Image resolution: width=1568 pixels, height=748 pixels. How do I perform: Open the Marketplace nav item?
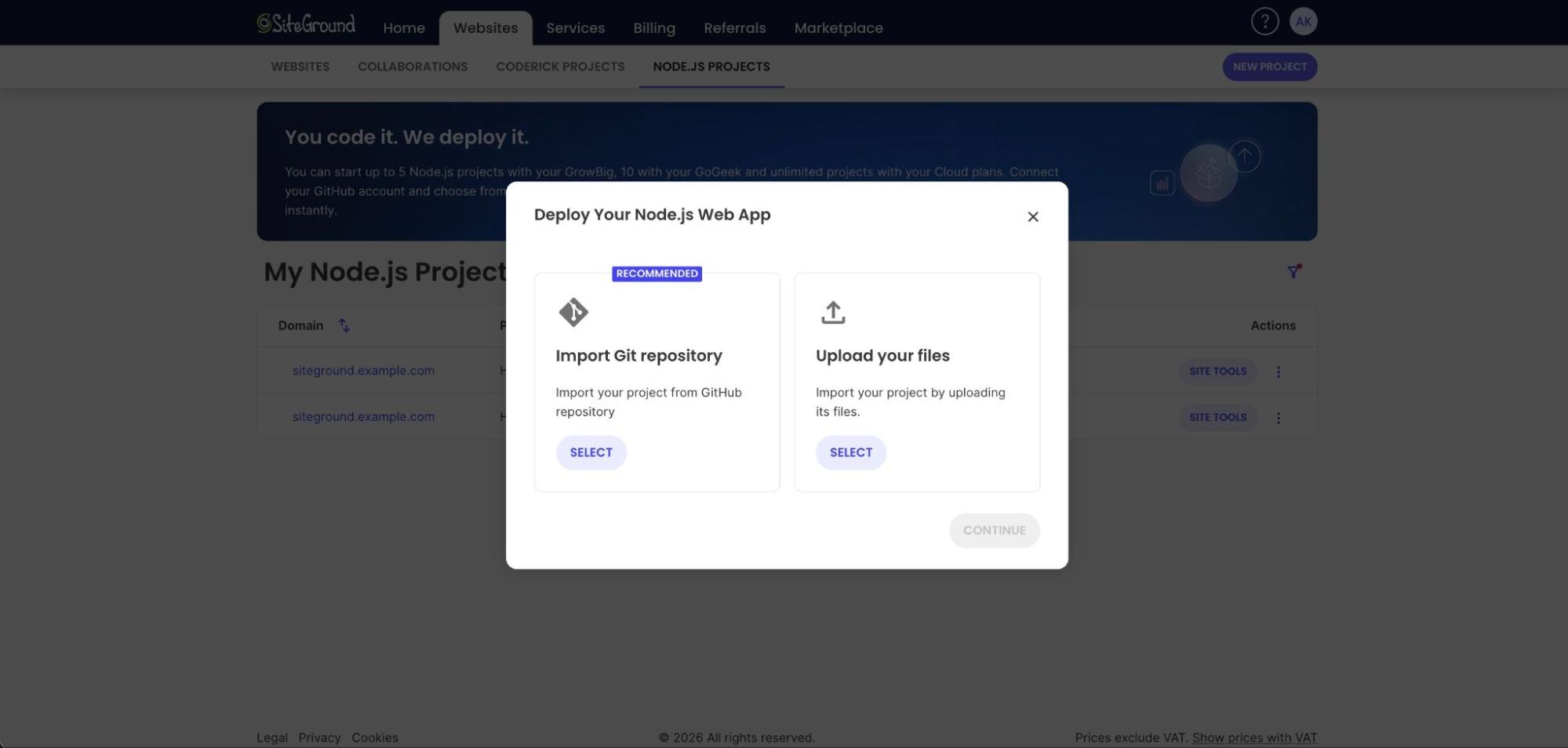[838, 28]
